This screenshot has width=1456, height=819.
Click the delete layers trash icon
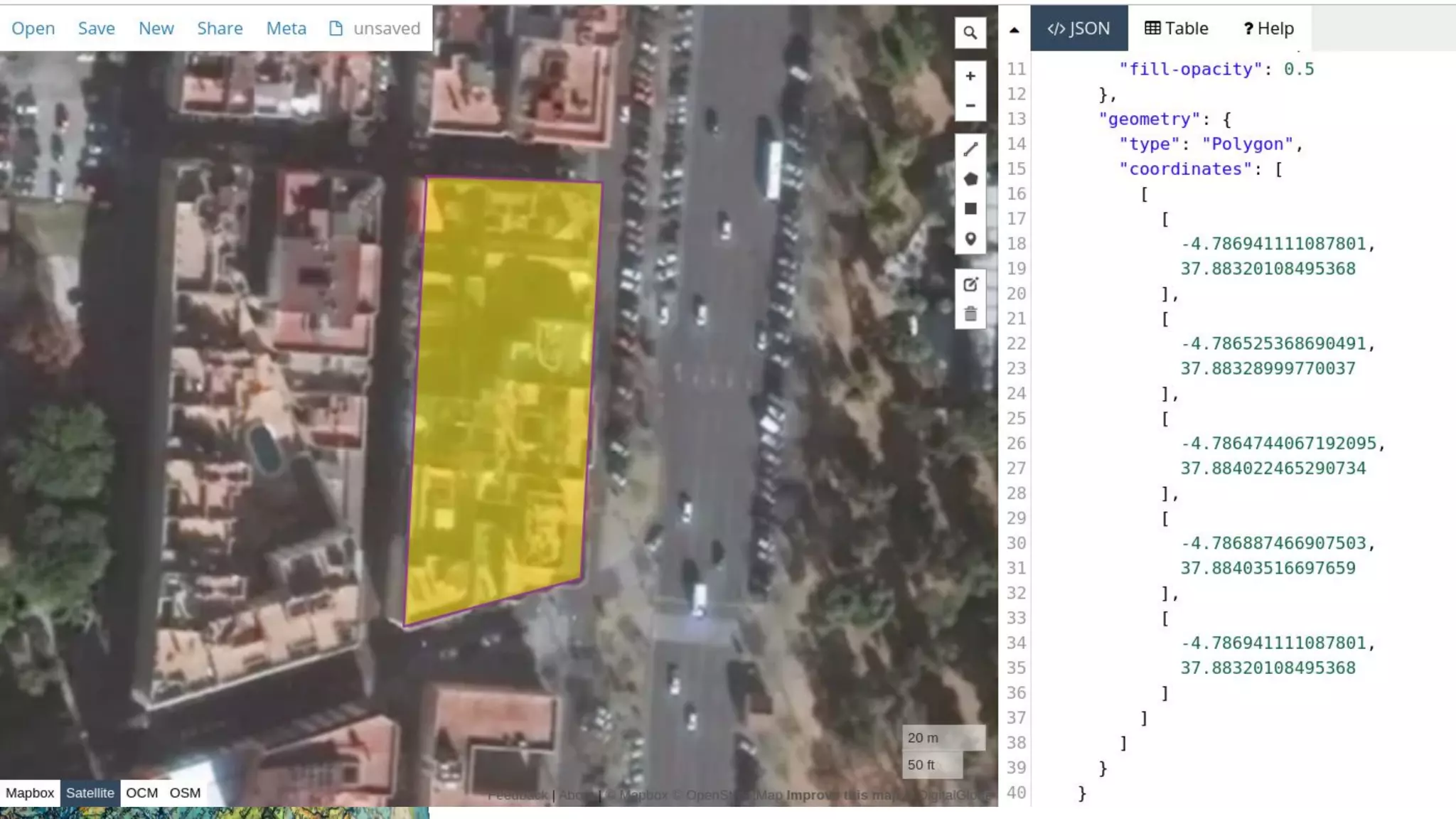[970, 314]
